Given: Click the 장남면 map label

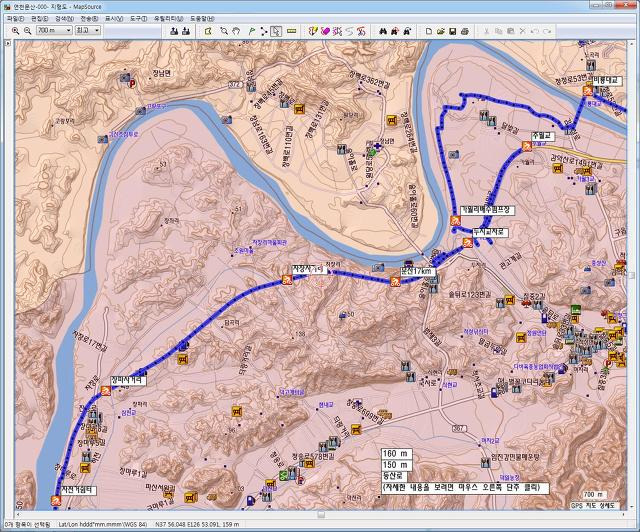Looking at the screenshot, I should click(x=162, y=73).
